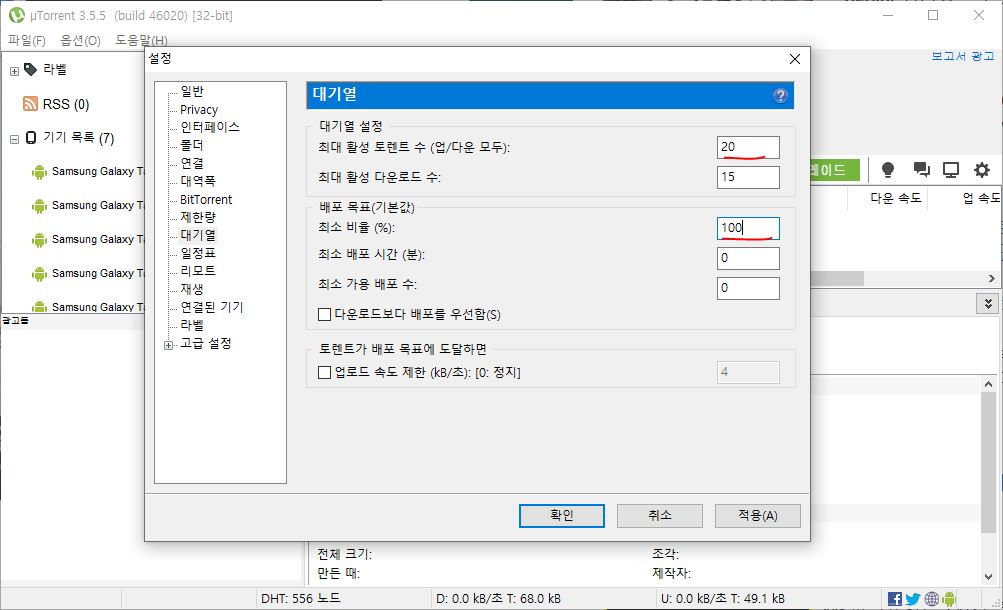The image size is (1003, 610).
Task: Click the 최소 비율 (%) field
Action: [748, 228]
